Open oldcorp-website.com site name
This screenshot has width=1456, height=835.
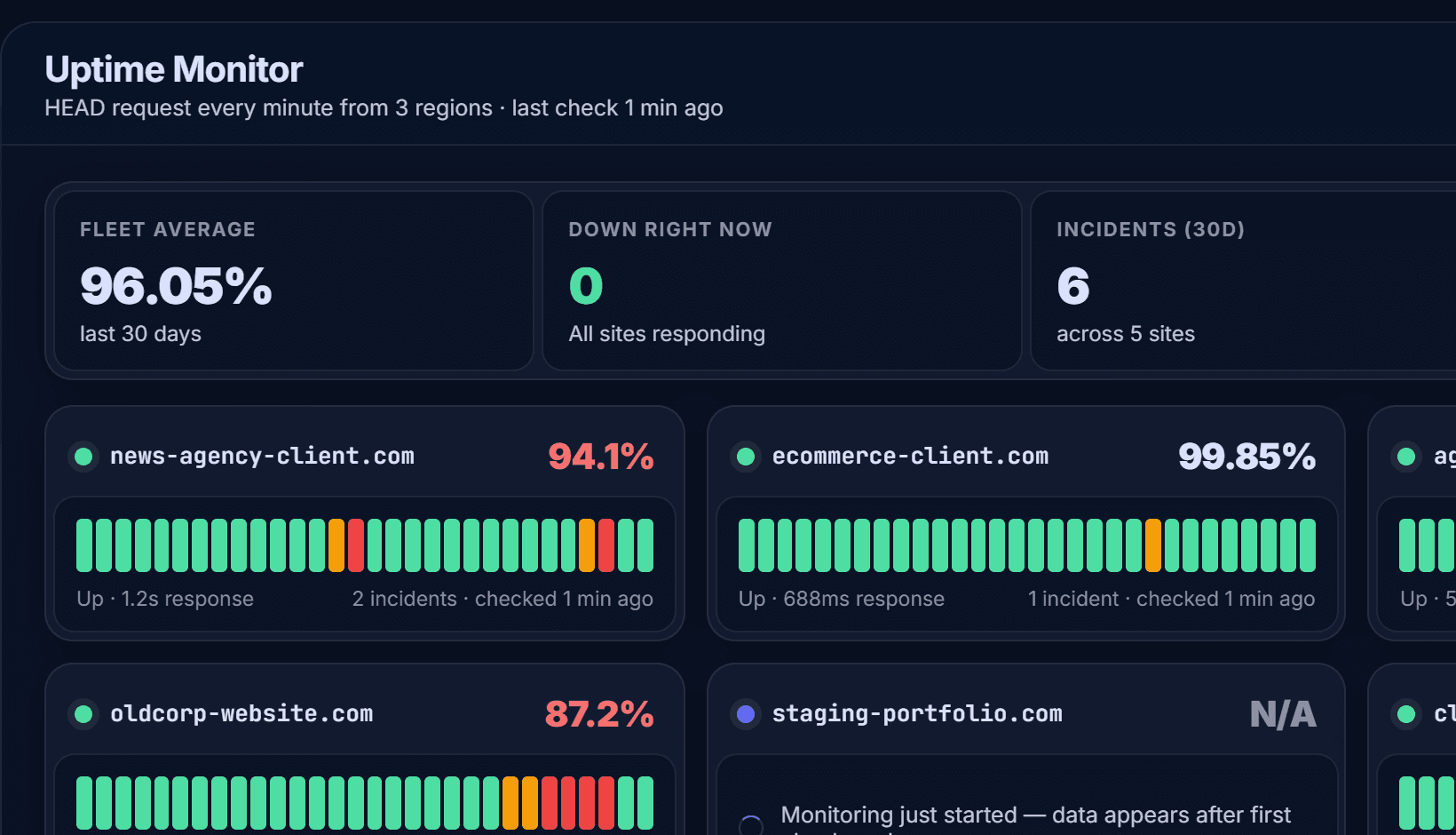pyautogui.click(x=241, y=714)
